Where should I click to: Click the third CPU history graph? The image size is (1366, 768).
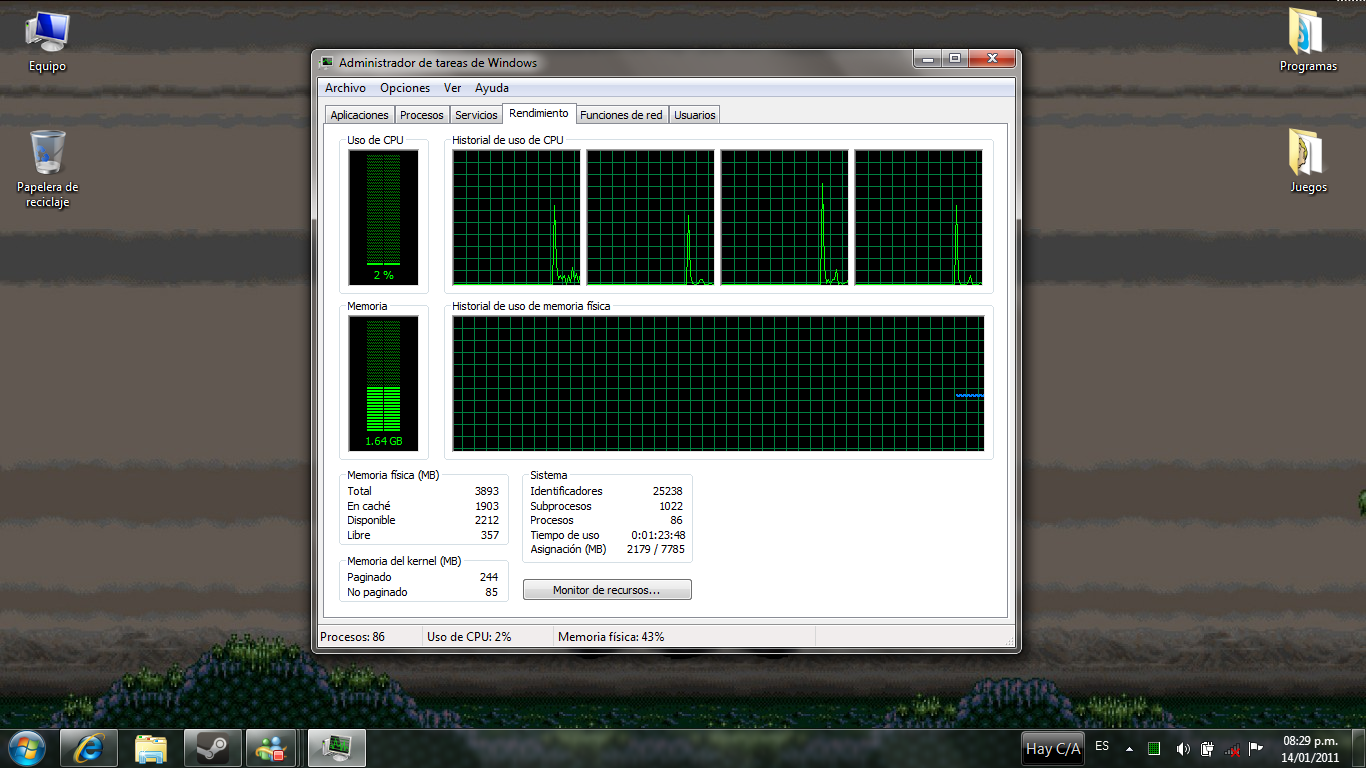(x=784, y=218)
